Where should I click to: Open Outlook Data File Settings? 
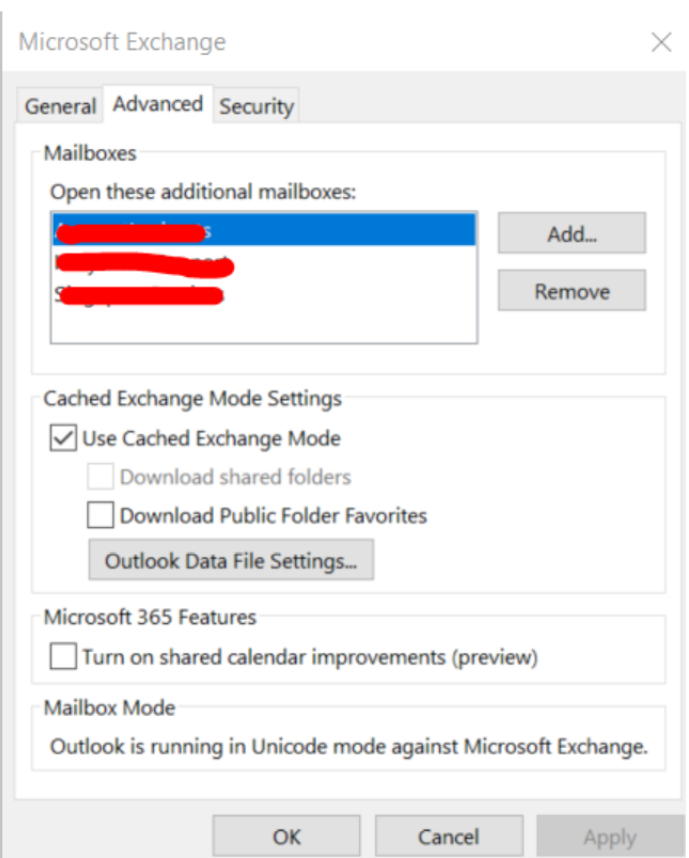(x=231, y=561)
